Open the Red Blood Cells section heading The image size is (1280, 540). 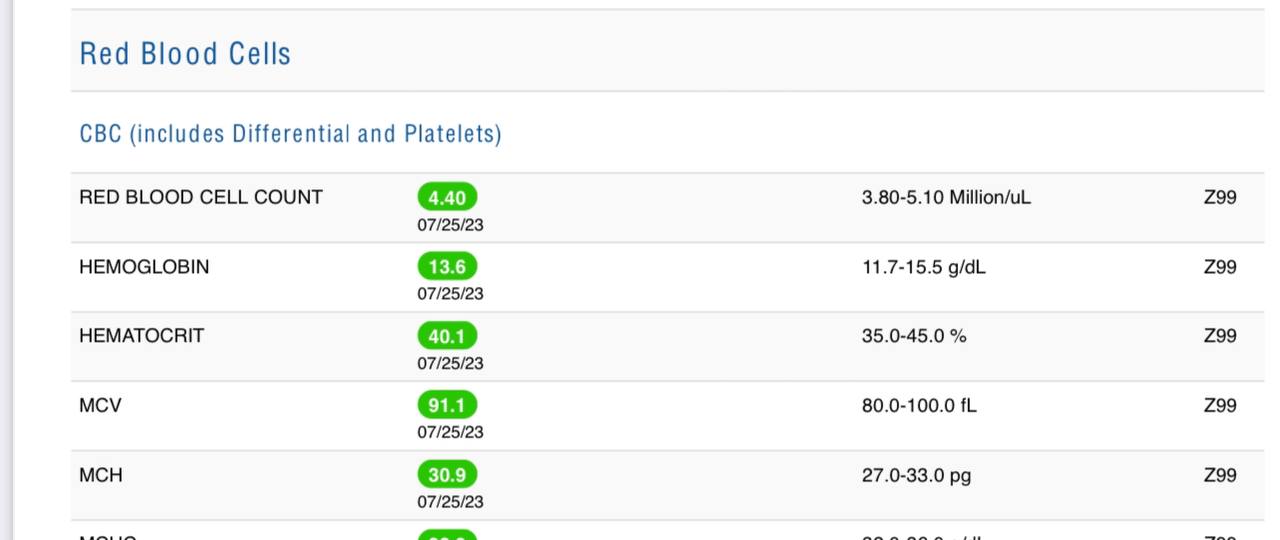[185, 54]
